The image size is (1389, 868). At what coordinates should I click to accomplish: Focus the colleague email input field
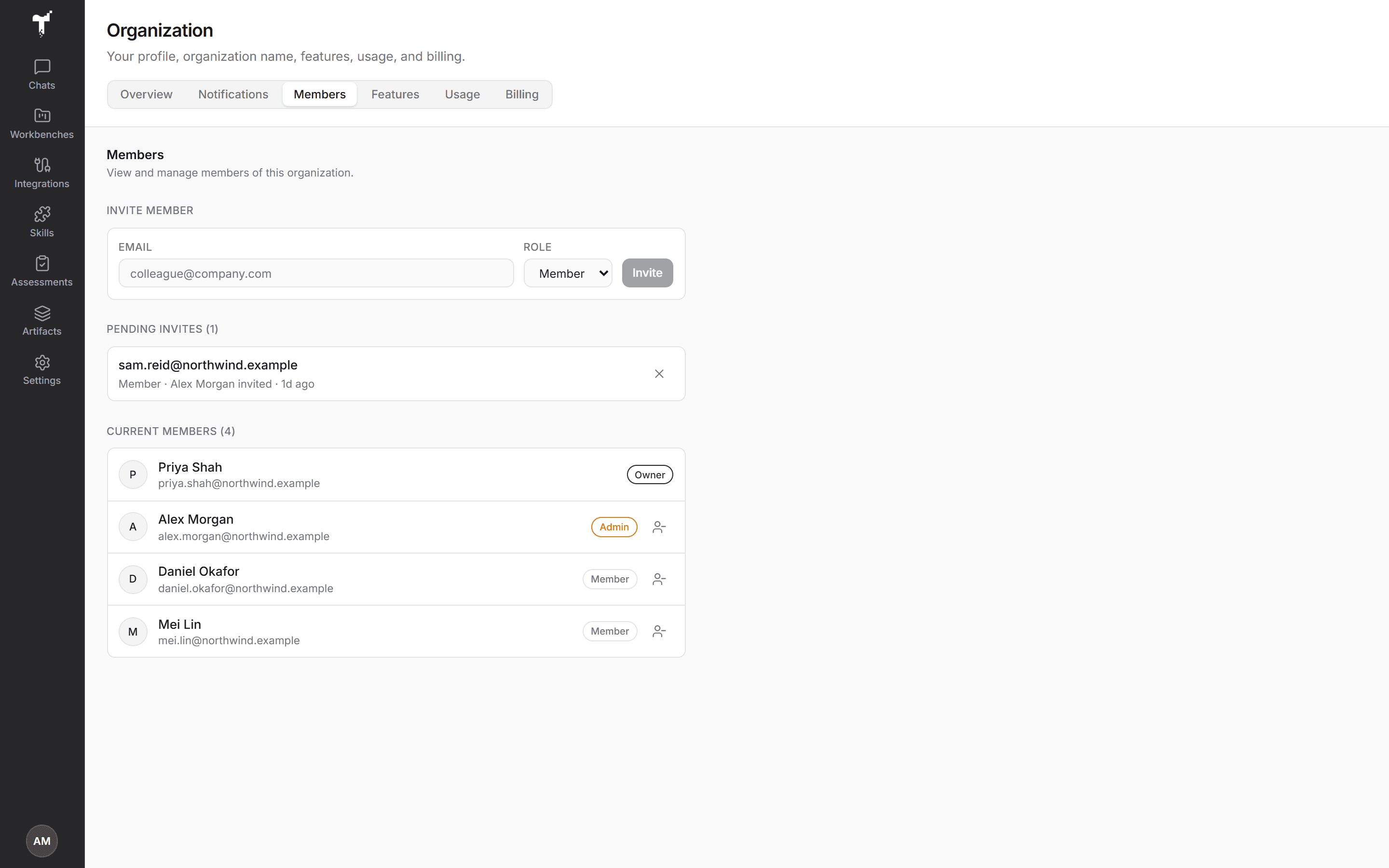coord(316,273)
